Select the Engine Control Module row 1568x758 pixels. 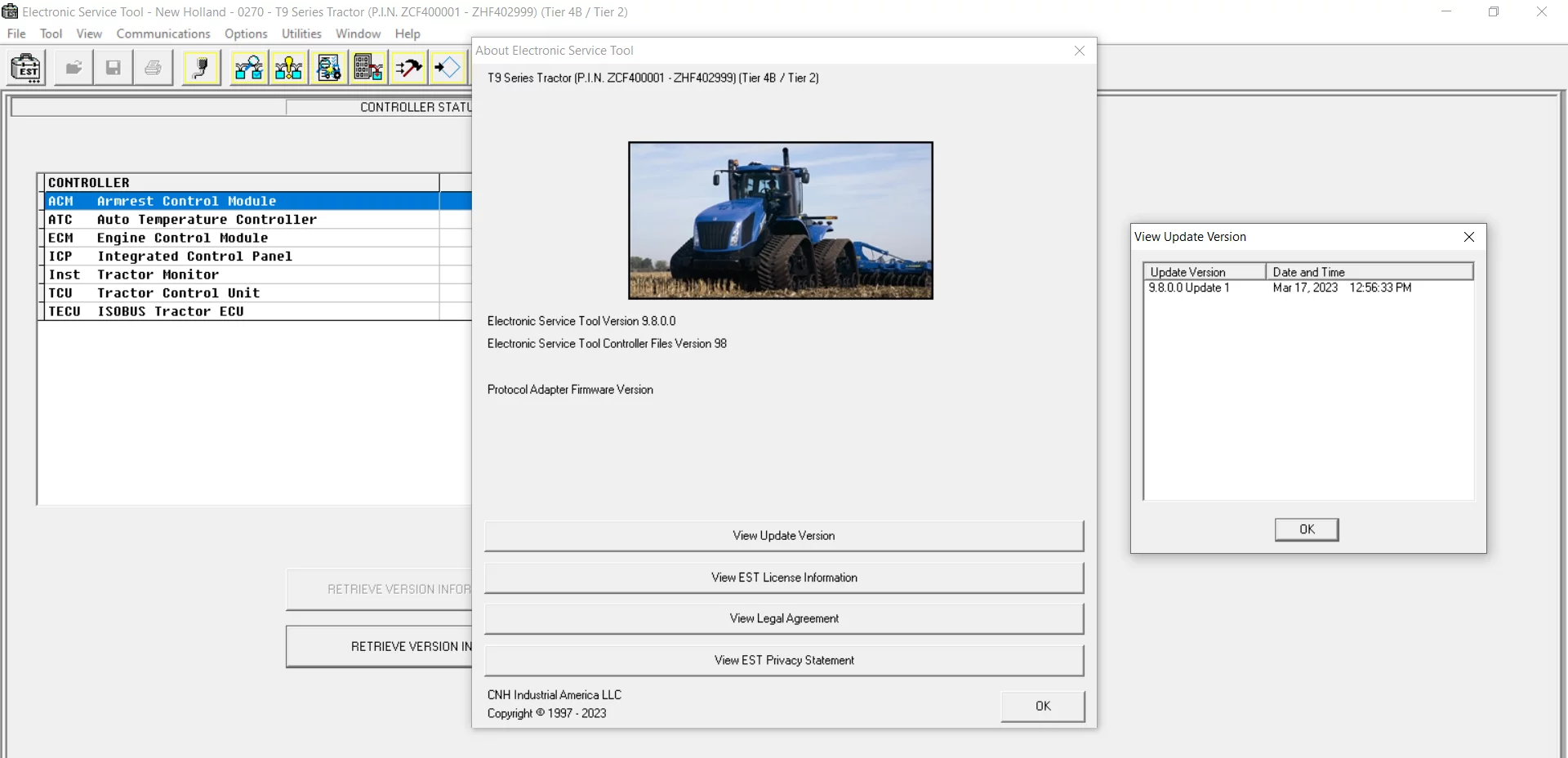182,238
